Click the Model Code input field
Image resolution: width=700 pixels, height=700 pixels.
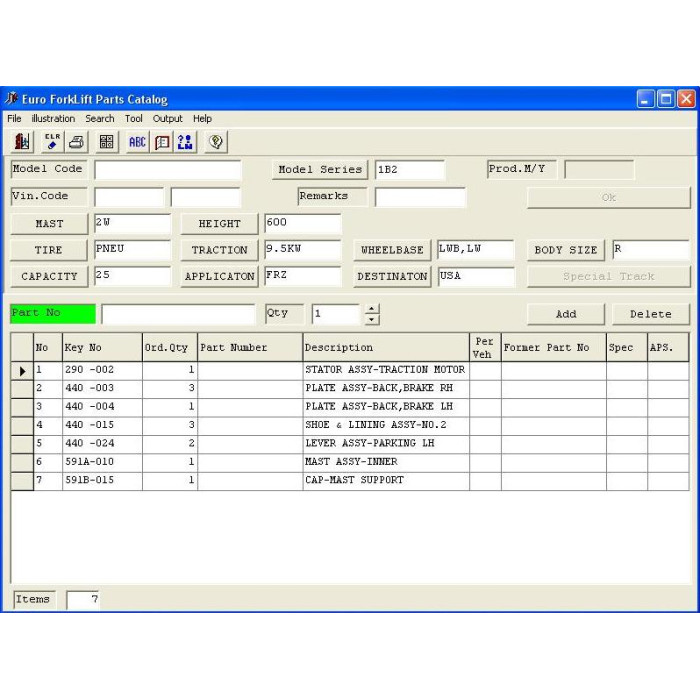pos(168,170)
